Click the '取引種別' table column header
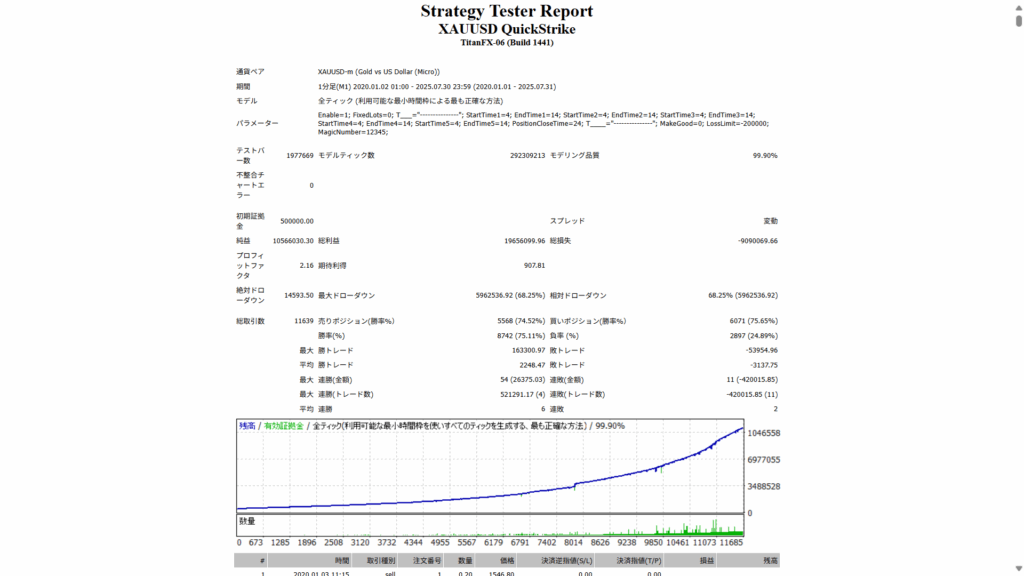The height and width of the screenshot is (576, 1024). tap(380, 561)
